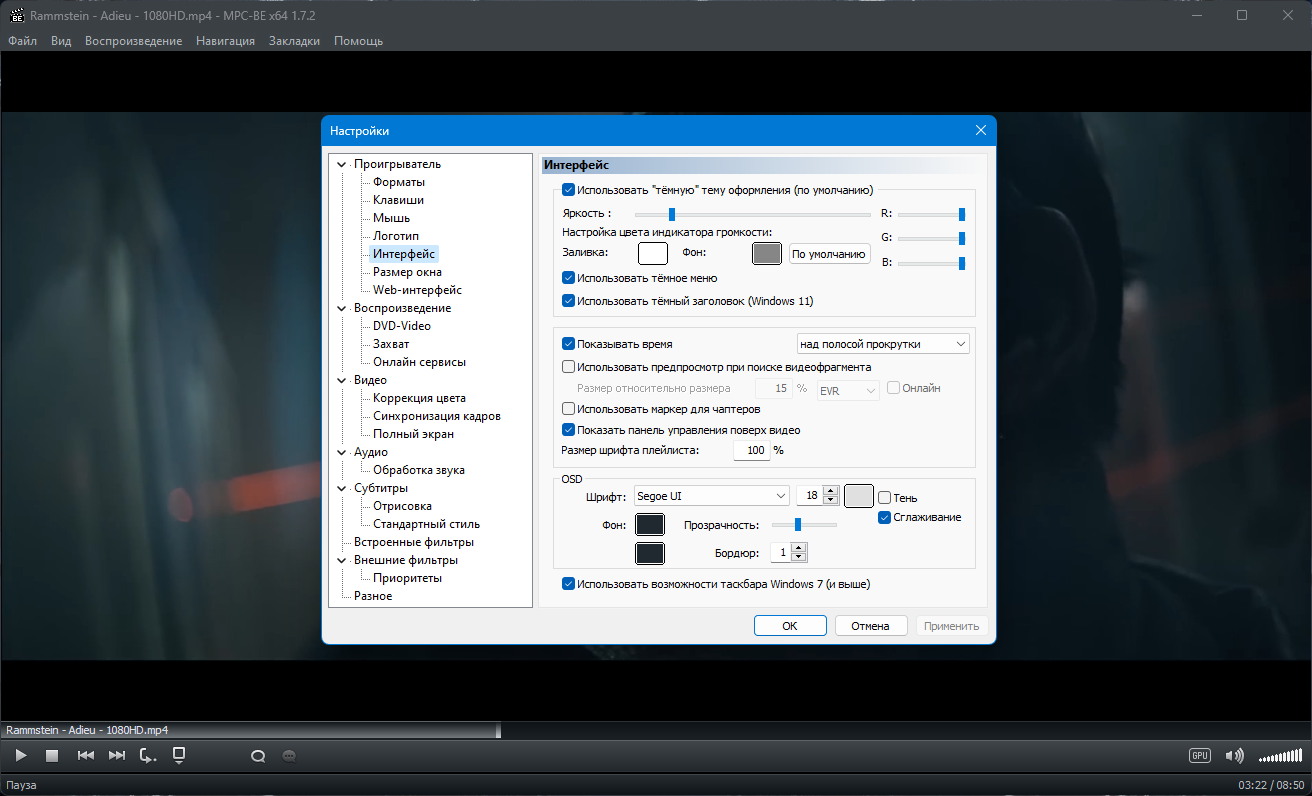Viewport: 1312px width, 796px height.
Task: Enable Использовать маркер для чаптеров
Action: 568,409
